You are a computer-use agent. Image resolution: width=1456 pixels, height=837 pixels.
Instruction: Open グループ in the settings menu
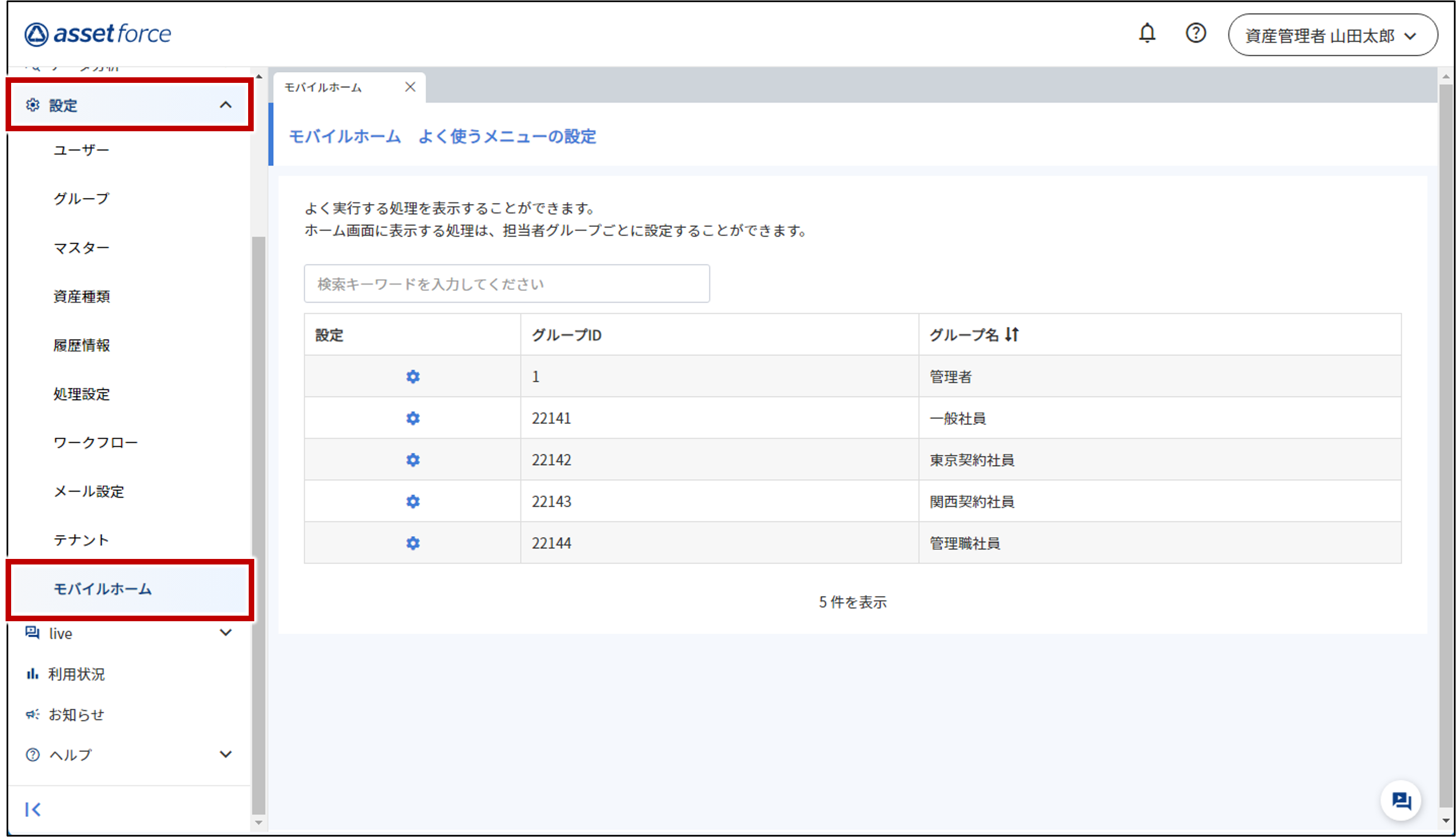81,199
